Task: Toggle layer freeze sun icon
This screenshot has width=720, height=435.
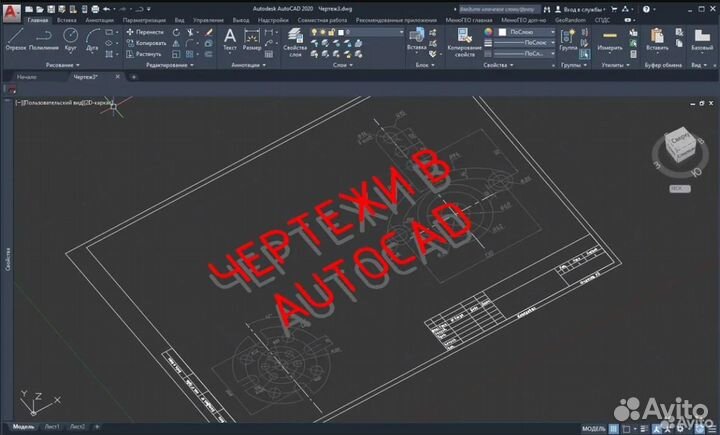Action: pos(323,32)
